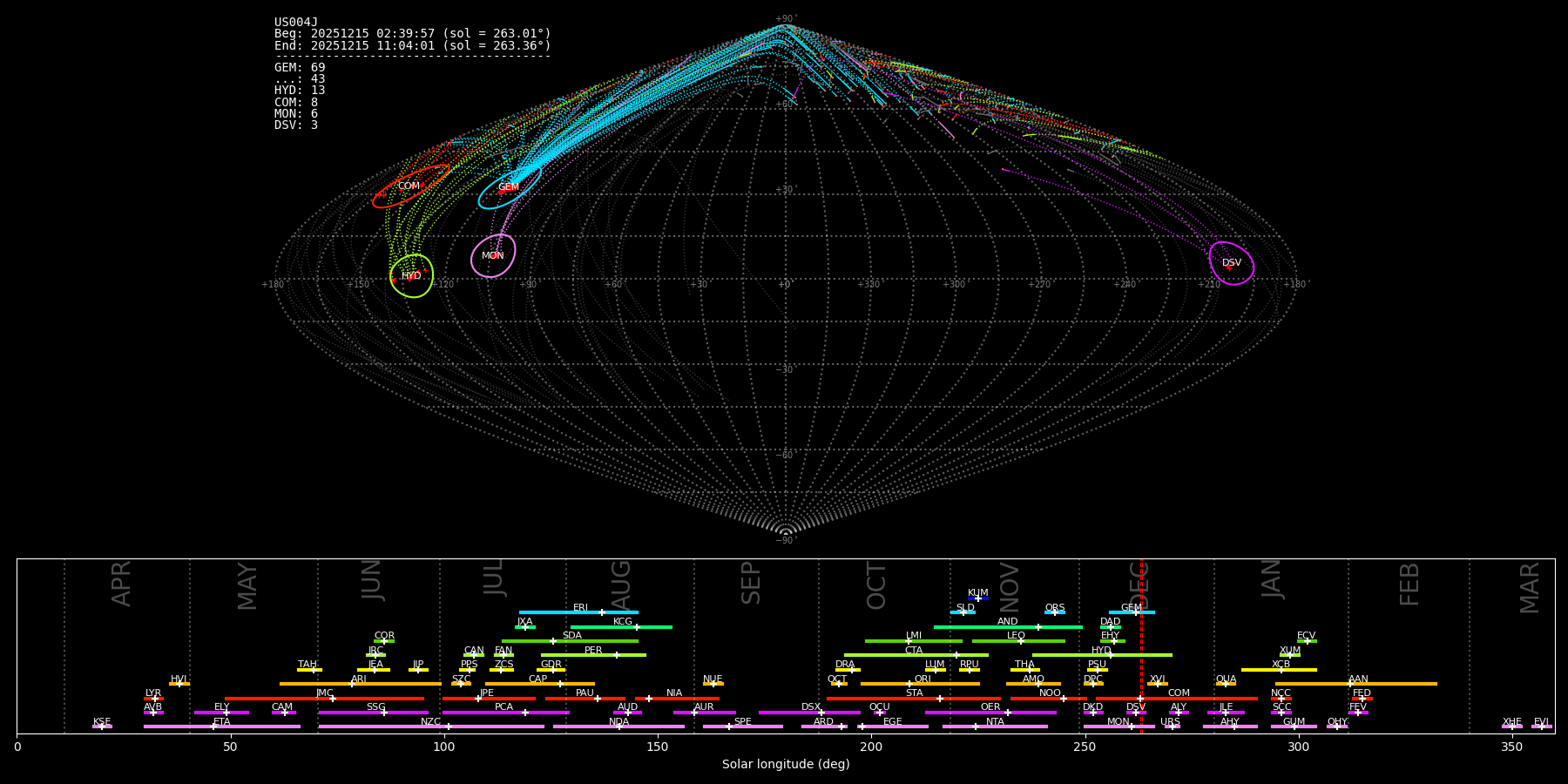Select the COM radiant ellipse label on map
This screenshot has width=1568, height=784.
(409, 186)
